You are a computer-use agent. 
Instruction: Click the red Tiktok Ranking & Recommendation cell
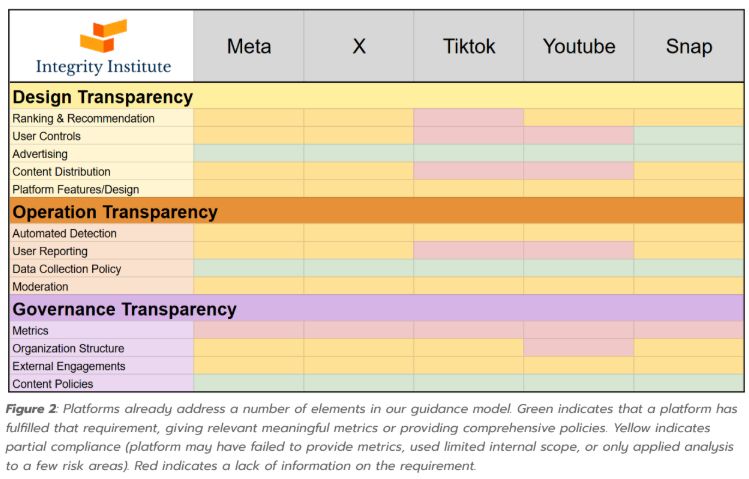point(469,118)
